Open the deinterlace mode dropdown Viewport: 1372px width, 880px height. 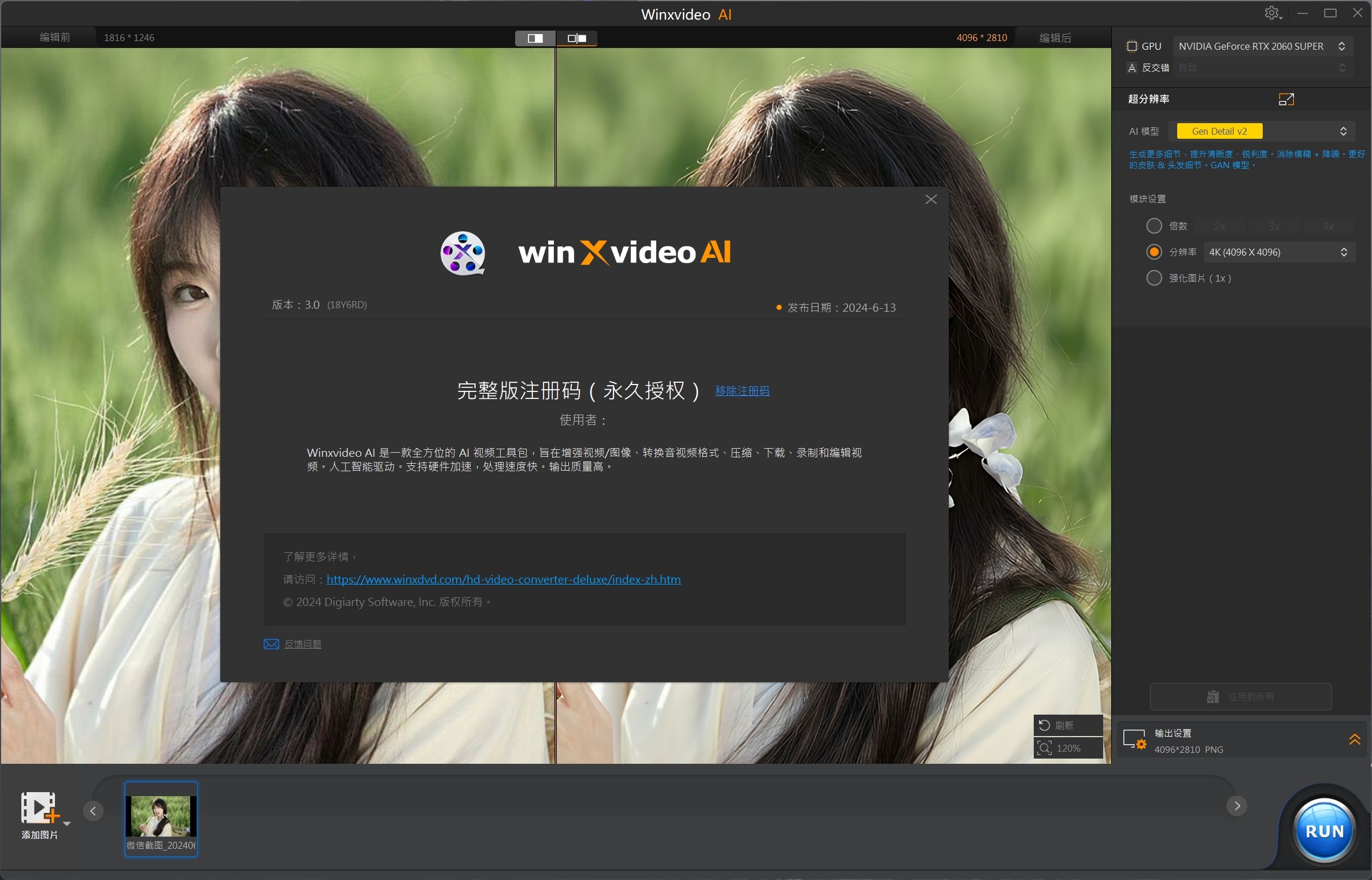coord(1262,68)
